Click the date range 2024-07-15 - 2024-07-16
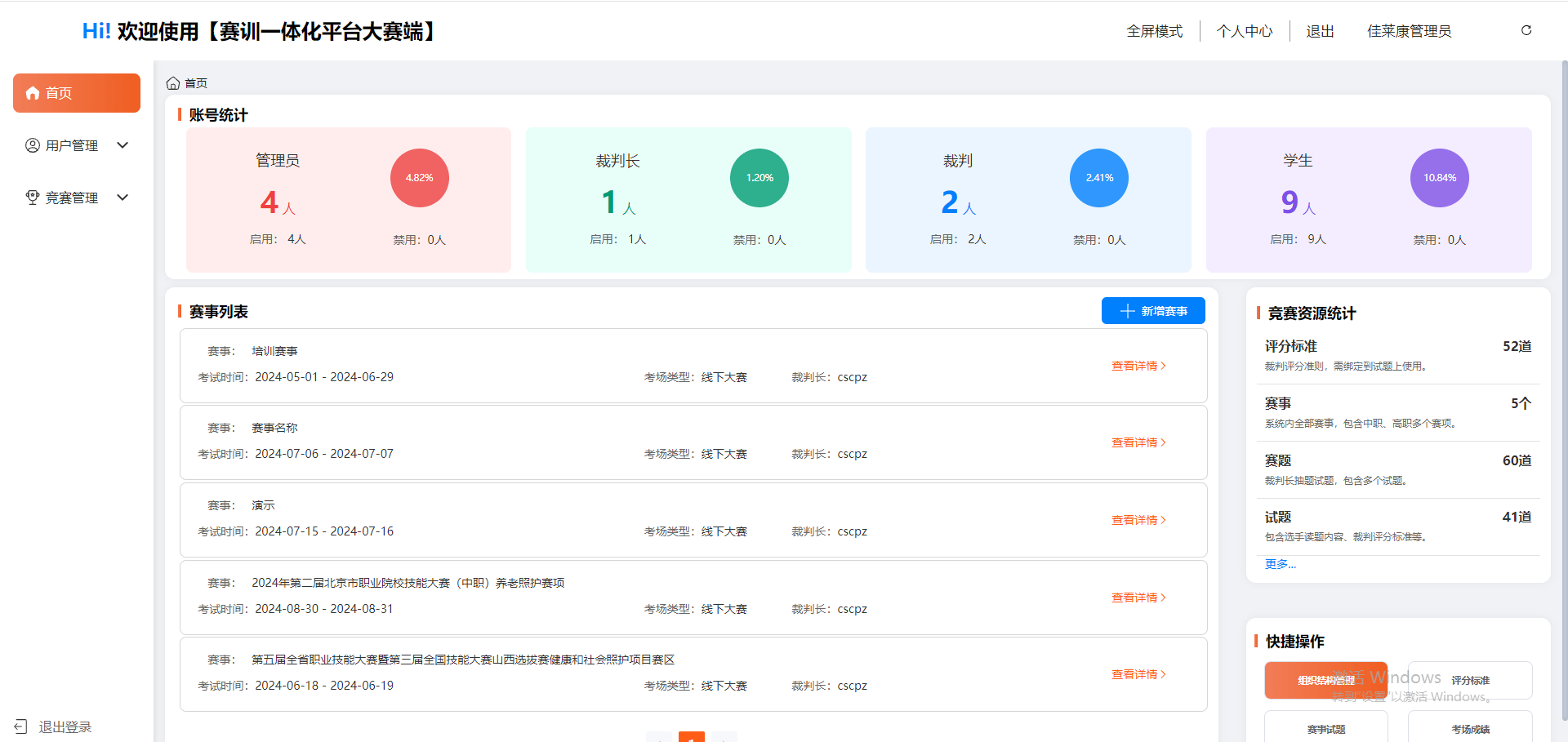The height and width of the screenshot is (742, 1568). (x=324, y=531)
